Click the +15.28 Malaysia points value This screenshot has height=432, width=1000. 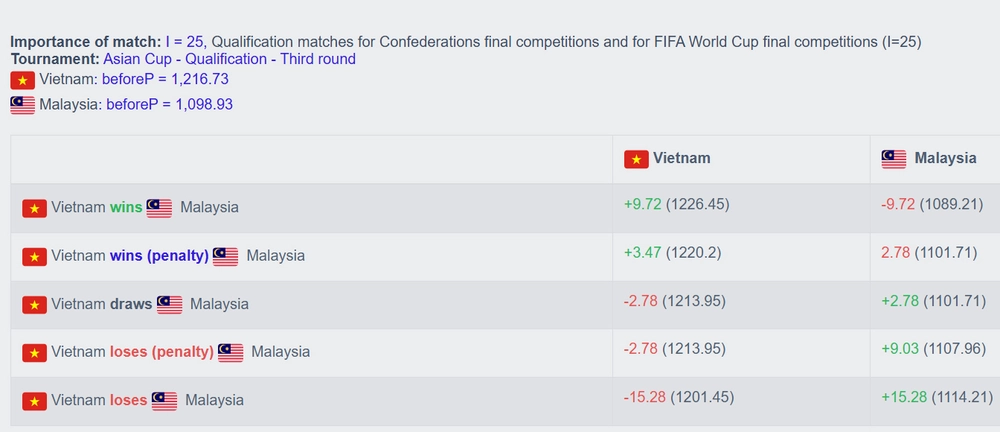pos(904,397)
